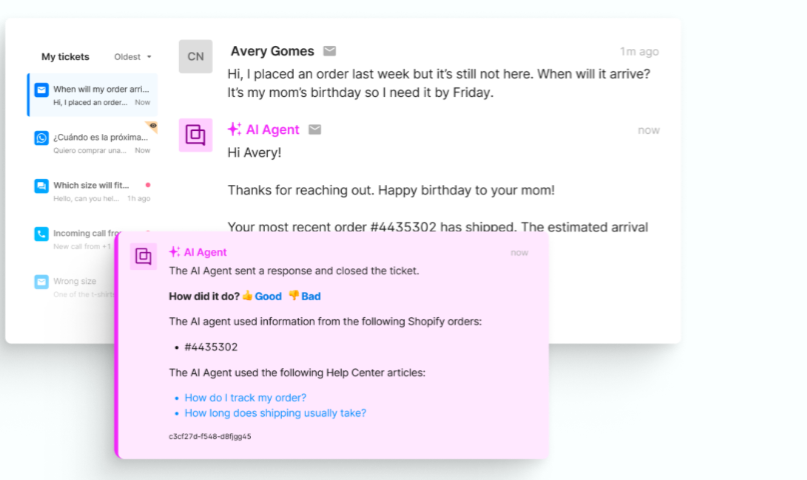Click the Shopify order number #4435302 in note
The height and width of the screenshot is (480, 807).
pos(211,347)
